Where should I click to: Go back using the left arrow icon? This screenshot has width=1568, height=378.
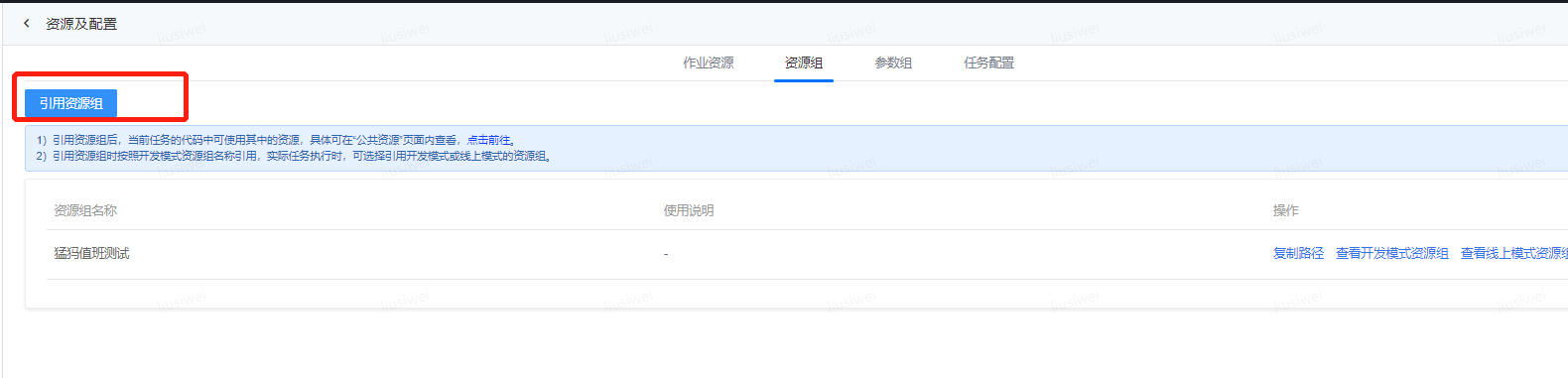[27, 23]
